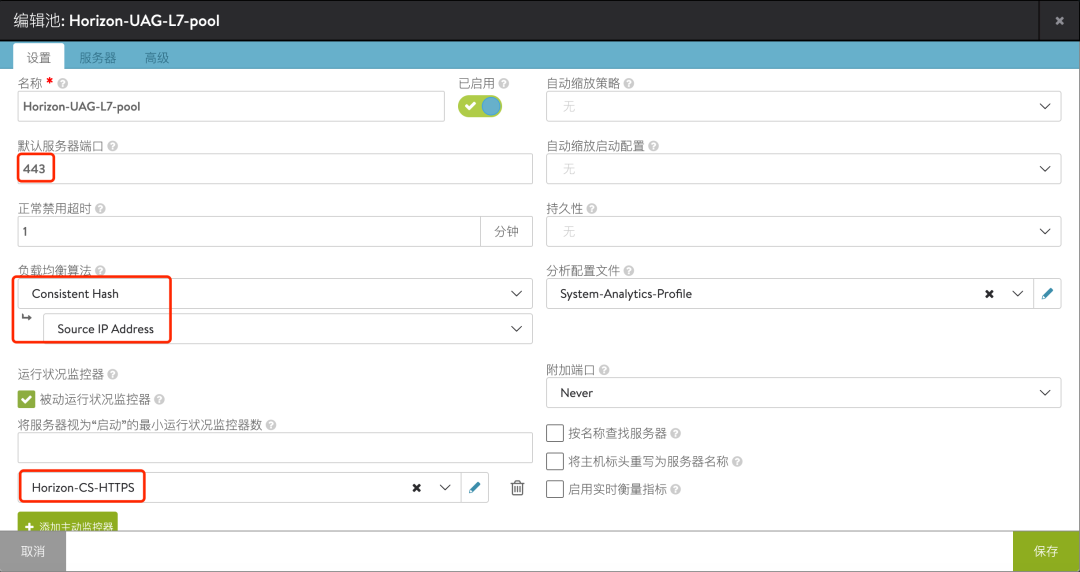The width and height of the screenshot is (1080, 572).
Task: Open help icon next to 附加端口
Action: point(604,370)
